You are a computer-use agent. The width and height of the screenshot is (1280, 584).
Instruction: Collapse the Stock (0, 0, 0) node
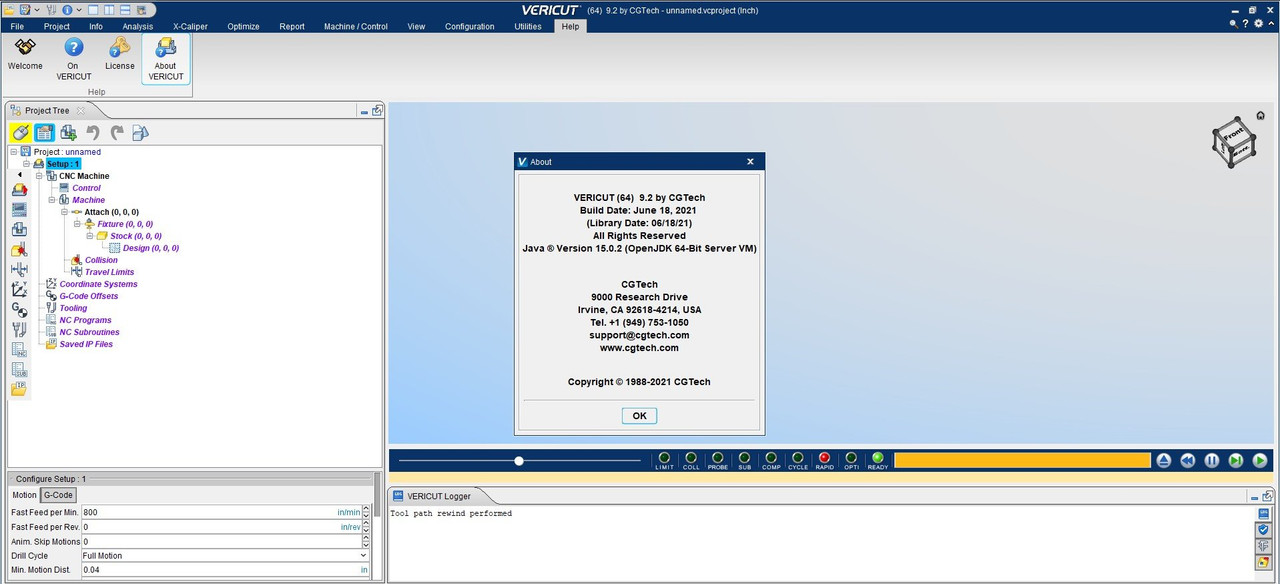tap(89, 236)
